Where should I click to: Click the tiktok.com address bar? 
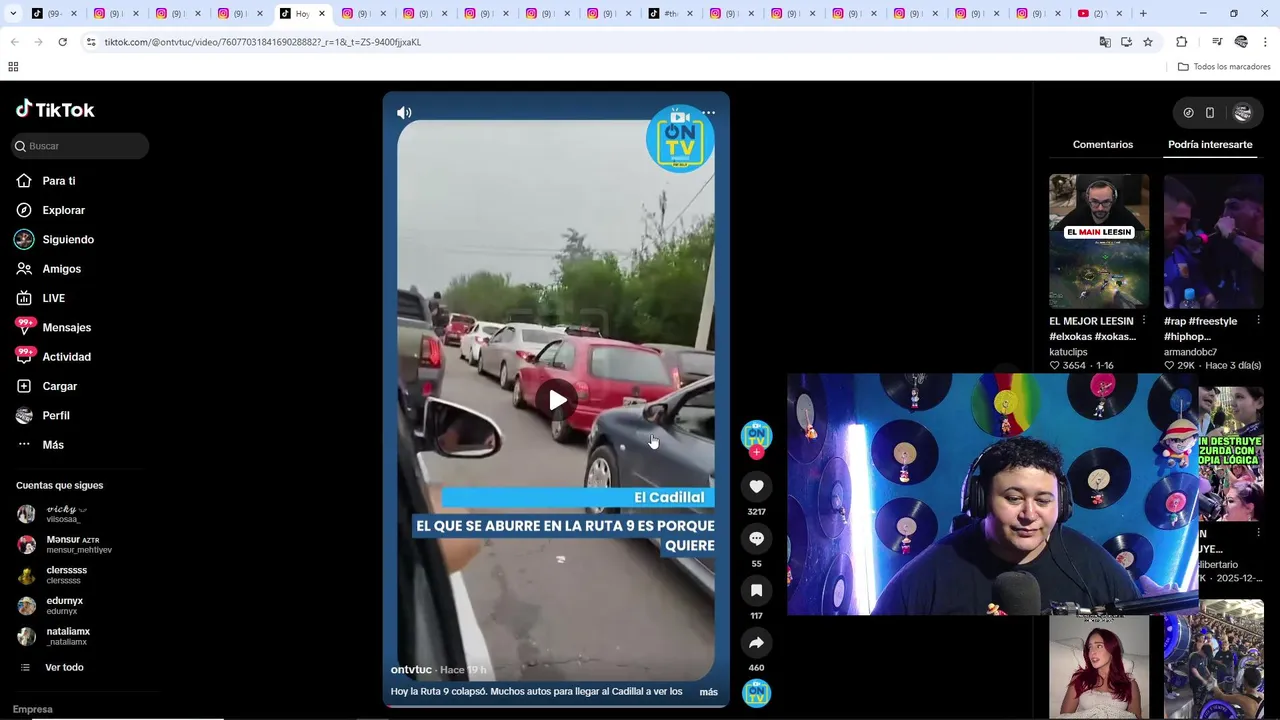(x=590, y=42)
